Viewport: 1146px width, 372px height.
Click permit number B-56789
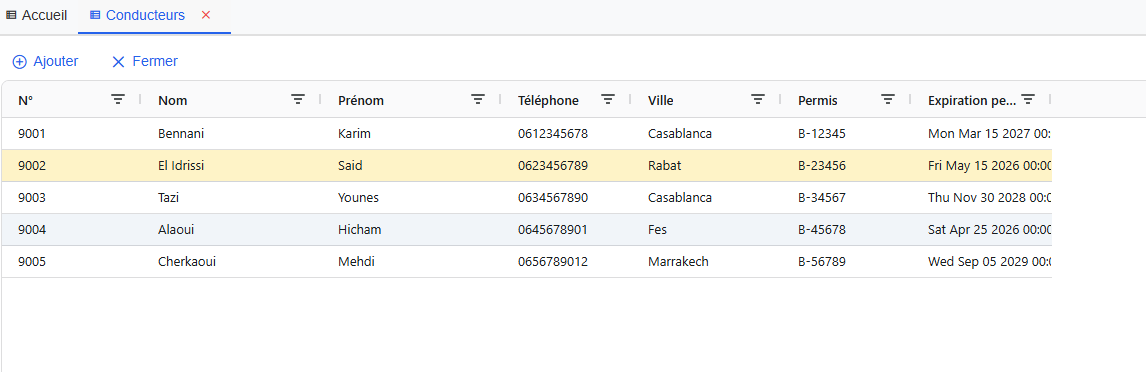[822, 262]
